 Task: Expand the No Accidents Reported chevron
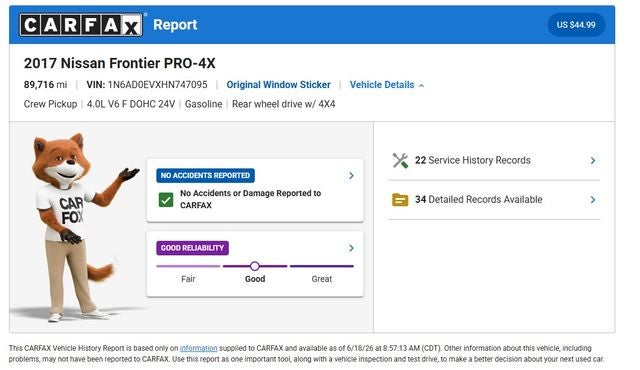(x=351, y=176)
